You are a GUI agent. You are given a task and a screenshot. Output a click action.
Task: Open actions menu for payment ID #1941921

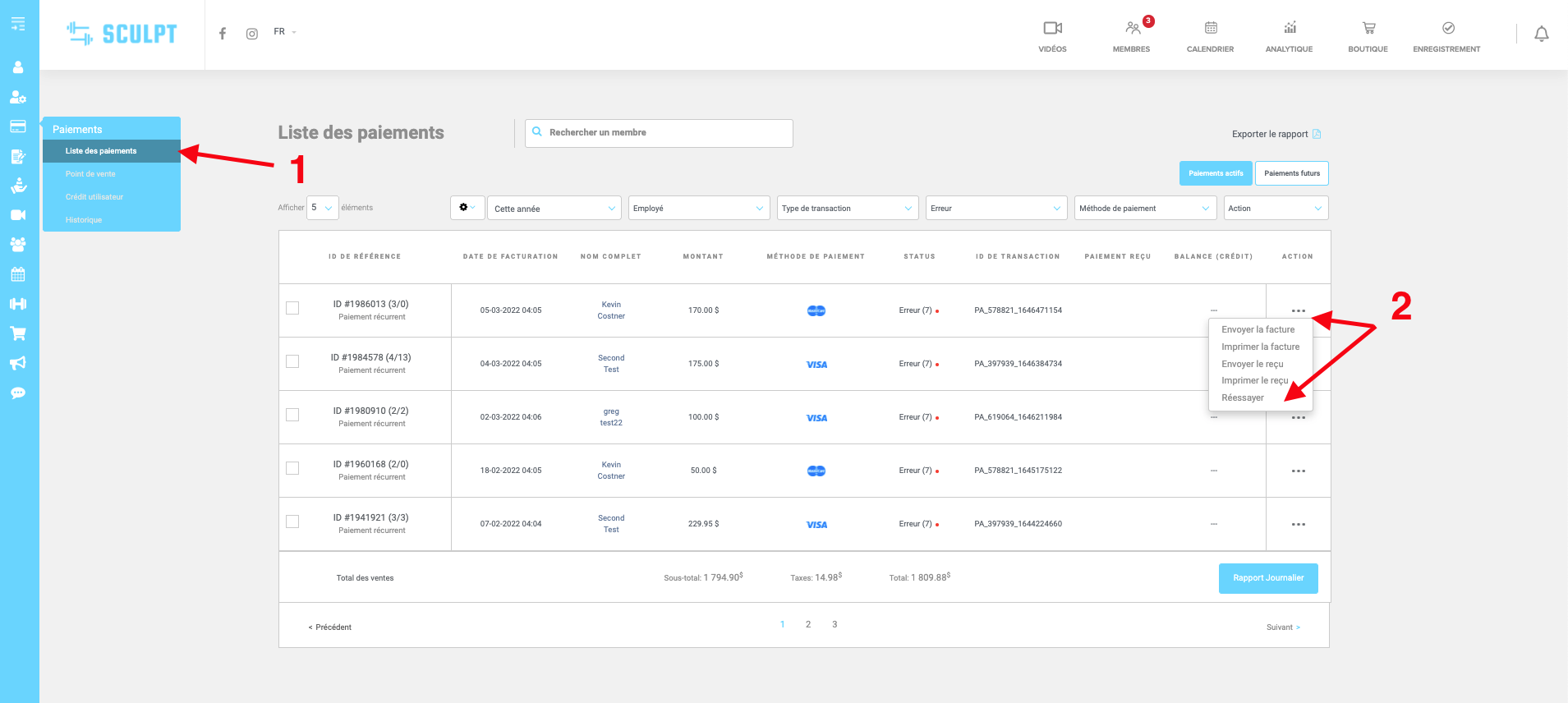pyautogui.click(x=1299, y=524)
